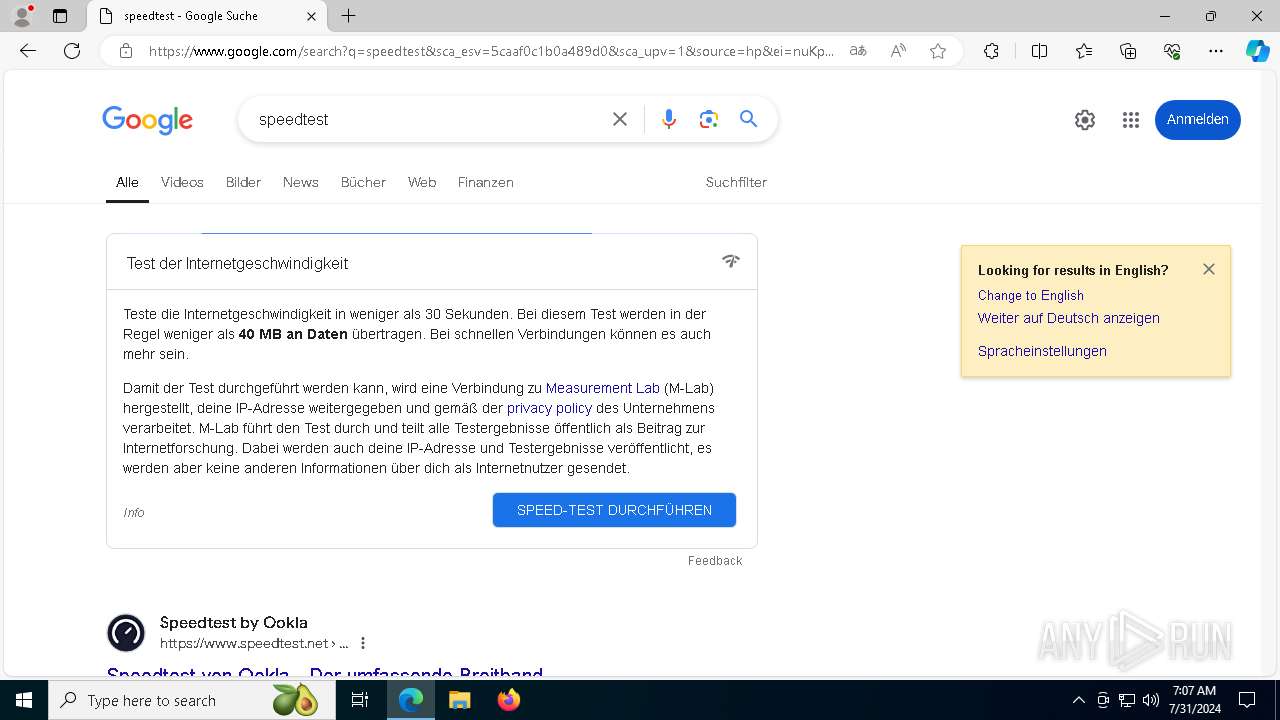Click the Speedtest by Ookla favicon

tap(126, 633)
